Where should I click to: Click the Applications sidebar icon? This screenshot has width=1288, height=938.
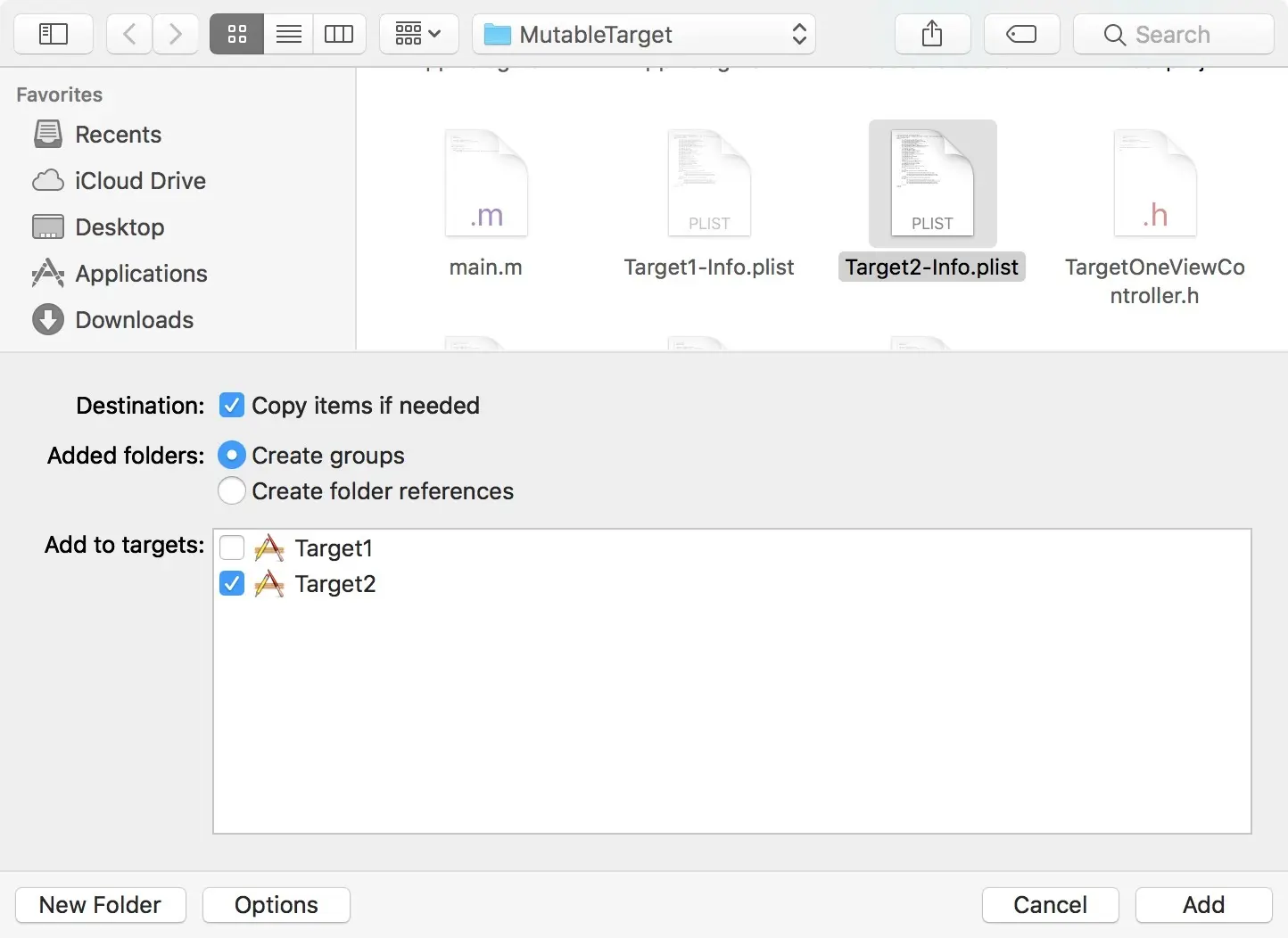point(48,274)
